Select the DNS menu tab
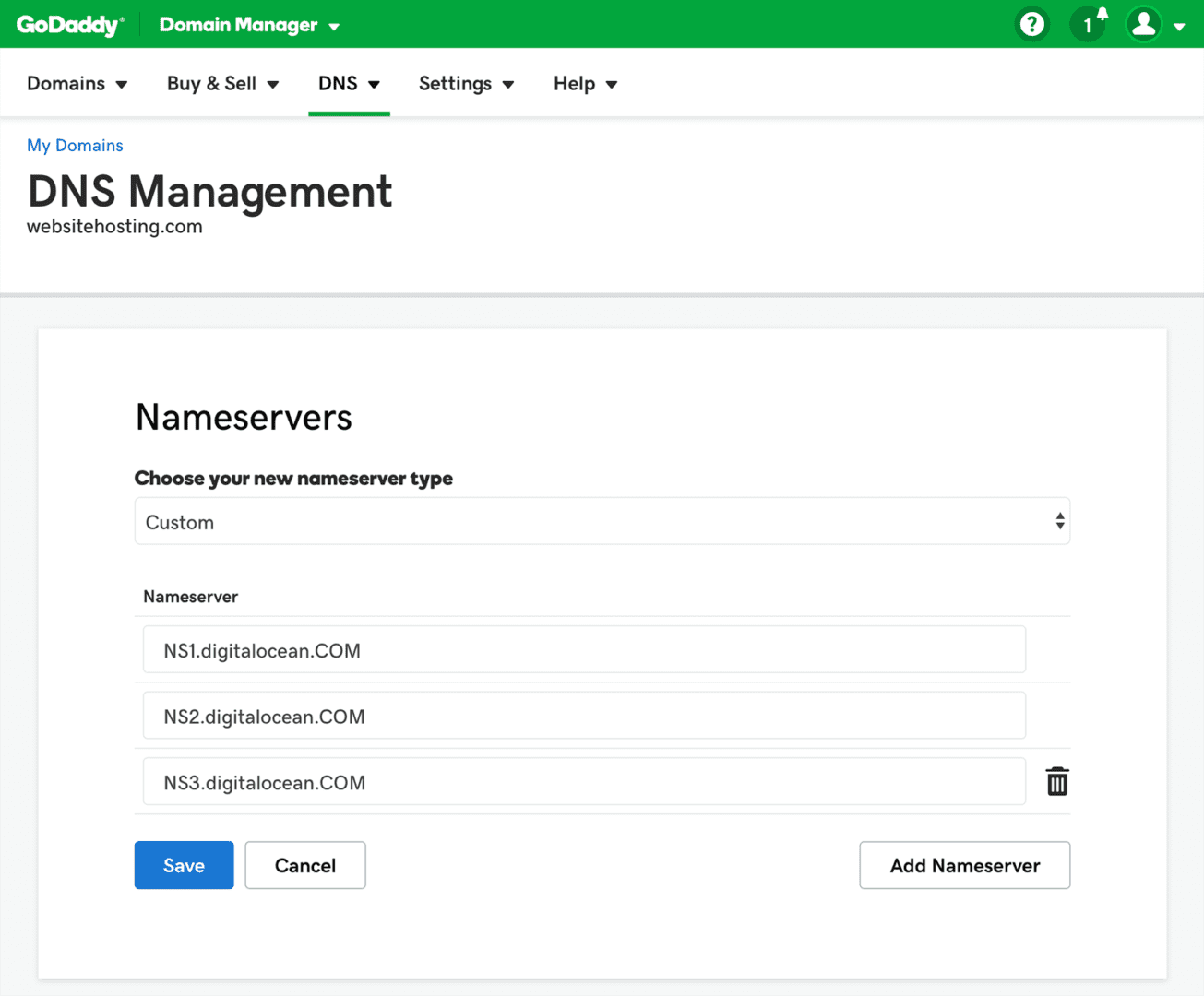Image resolution: width=1204 pixels, height=996 pixels. pyautogui.click(x=349, y=84)
